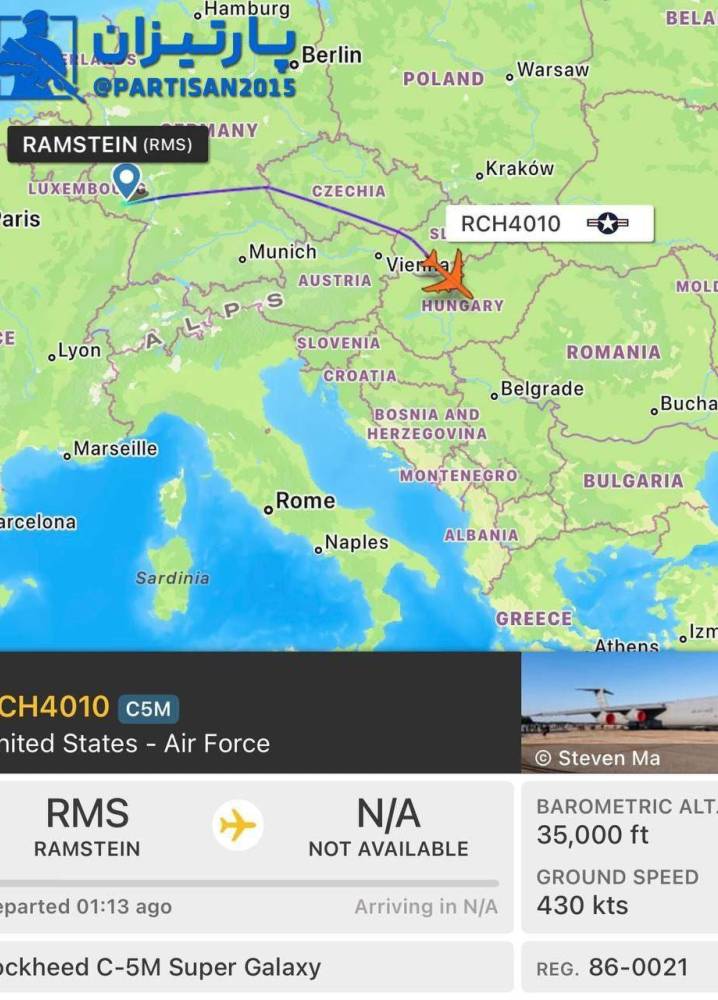Open the Partisan channel logo
The image size is (718, 1000).
[x=40, y=57]
